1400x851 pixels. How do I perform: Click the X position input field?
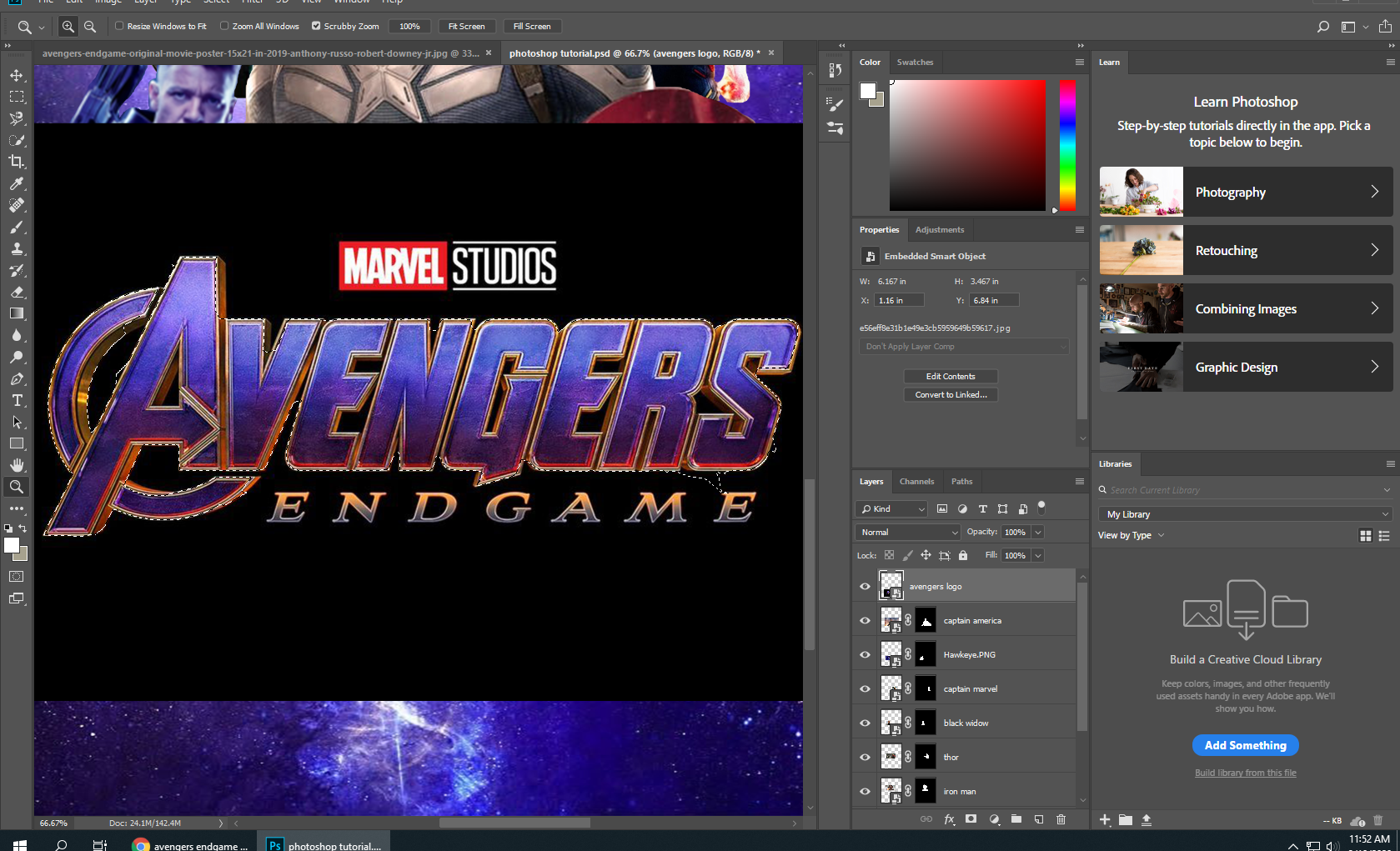point(899,300)
